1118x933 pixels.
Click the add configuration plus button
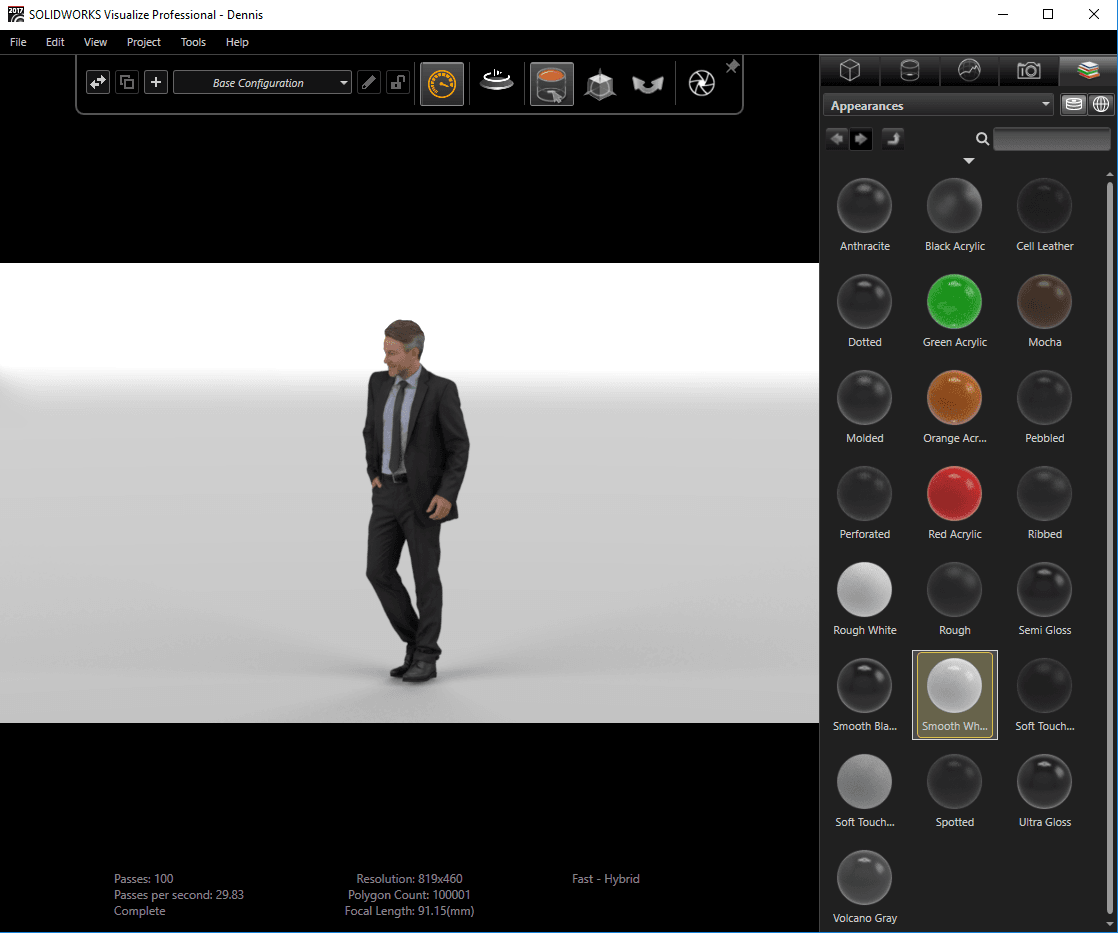(x=156, y=82)
